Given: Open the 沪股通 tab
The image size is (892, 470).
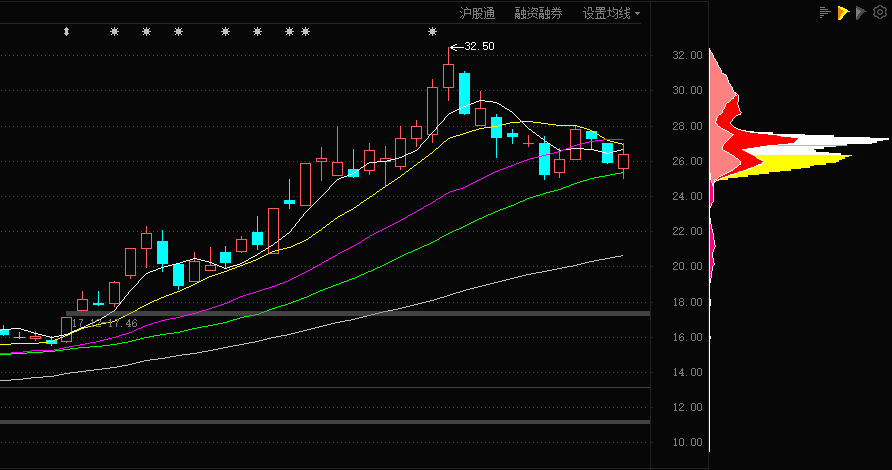Looking at the screenshot, I should (477, 13).
